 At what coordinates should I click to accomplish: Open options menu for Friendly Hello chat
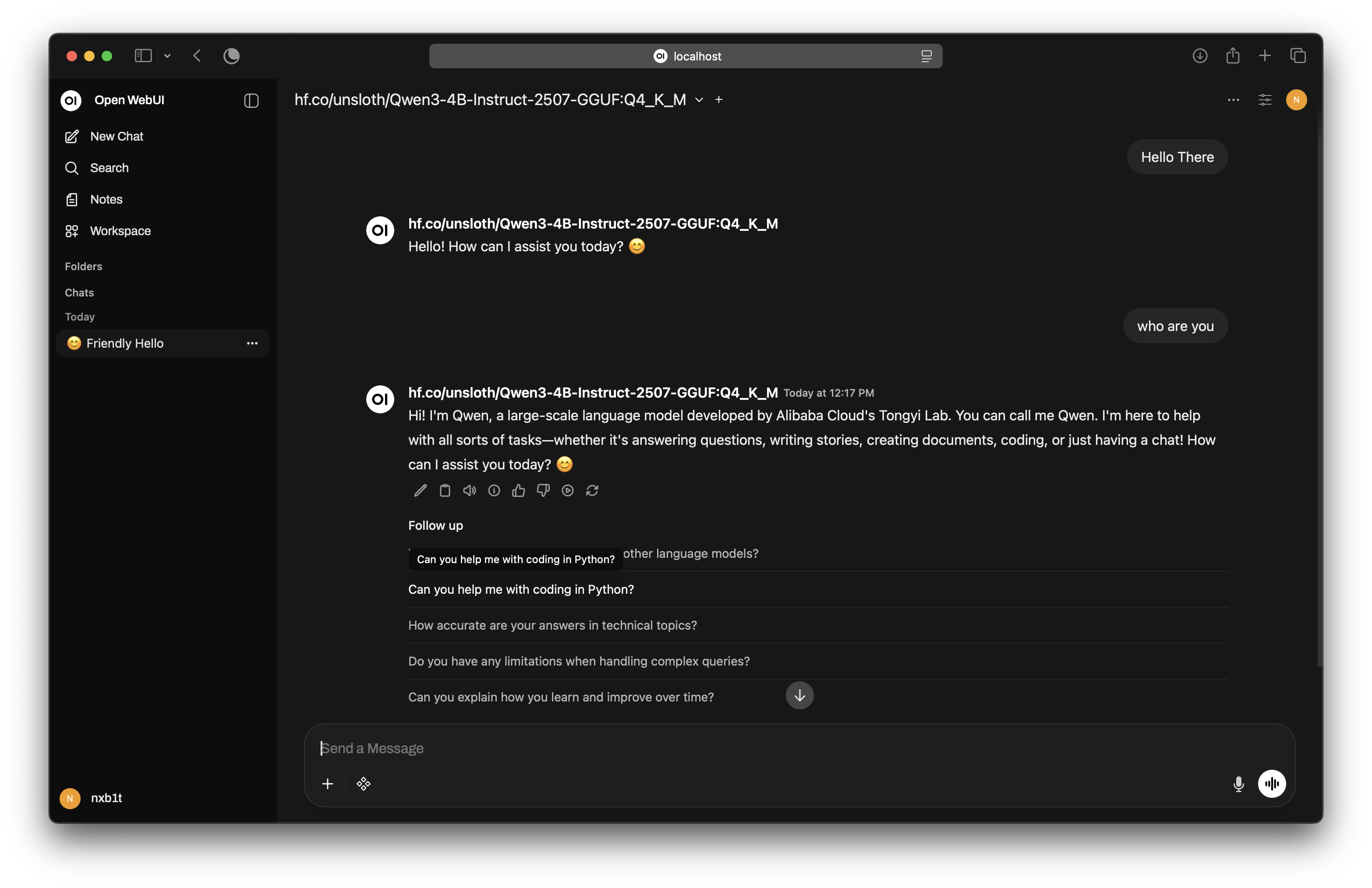pos(252,343)
